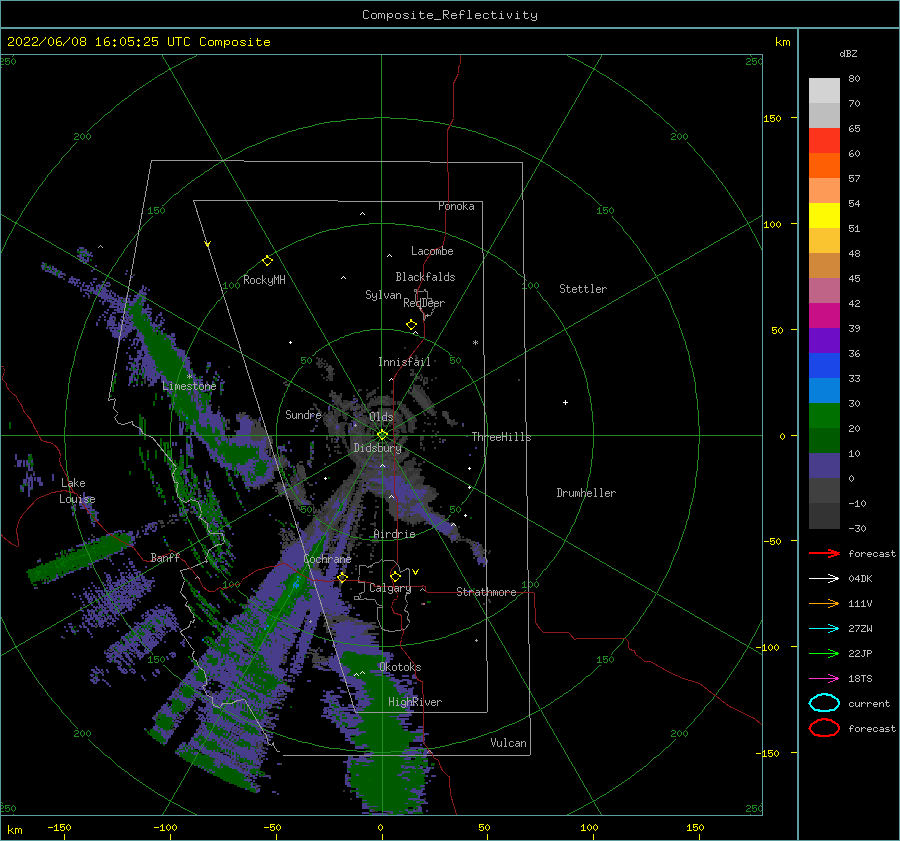Click the 54 dBZ yellow color swatch
This screenshot has height=841, width=900.
click(x=824, y=215)
